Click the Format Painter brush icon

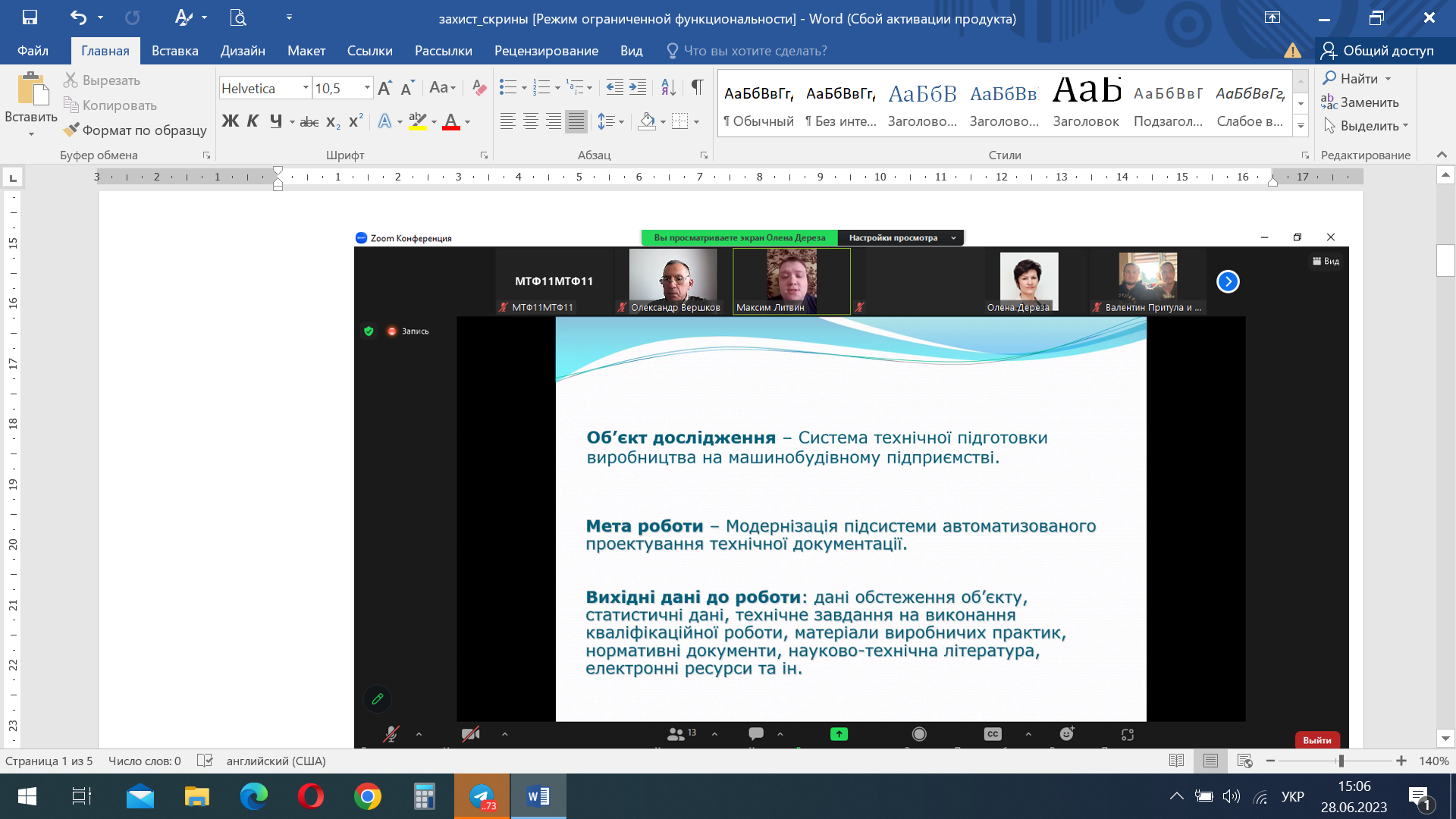click(x=71, y=130)
